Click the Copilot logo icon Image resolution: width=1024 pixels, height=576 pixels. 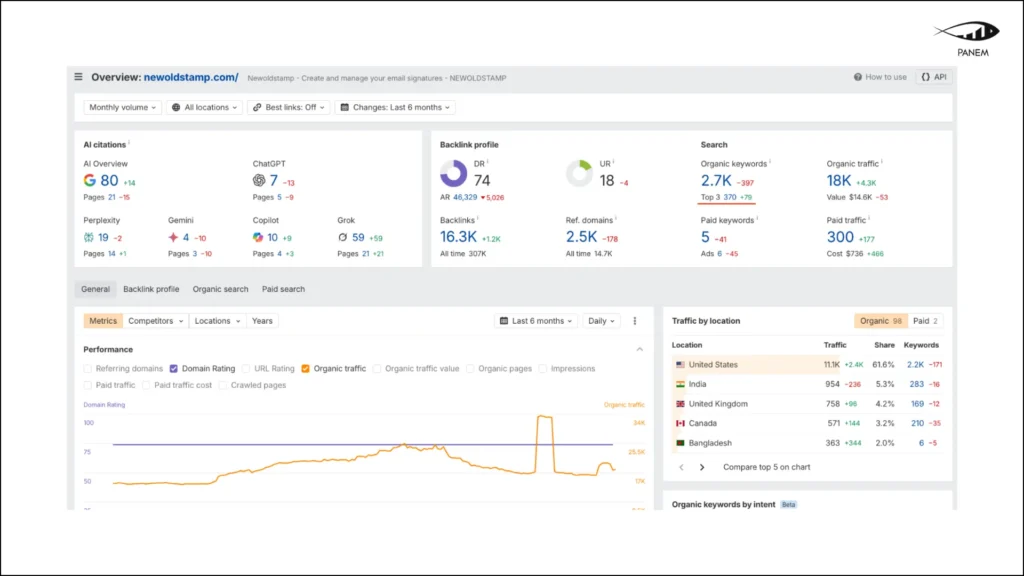pyautogui.click(x=258, y=238)
